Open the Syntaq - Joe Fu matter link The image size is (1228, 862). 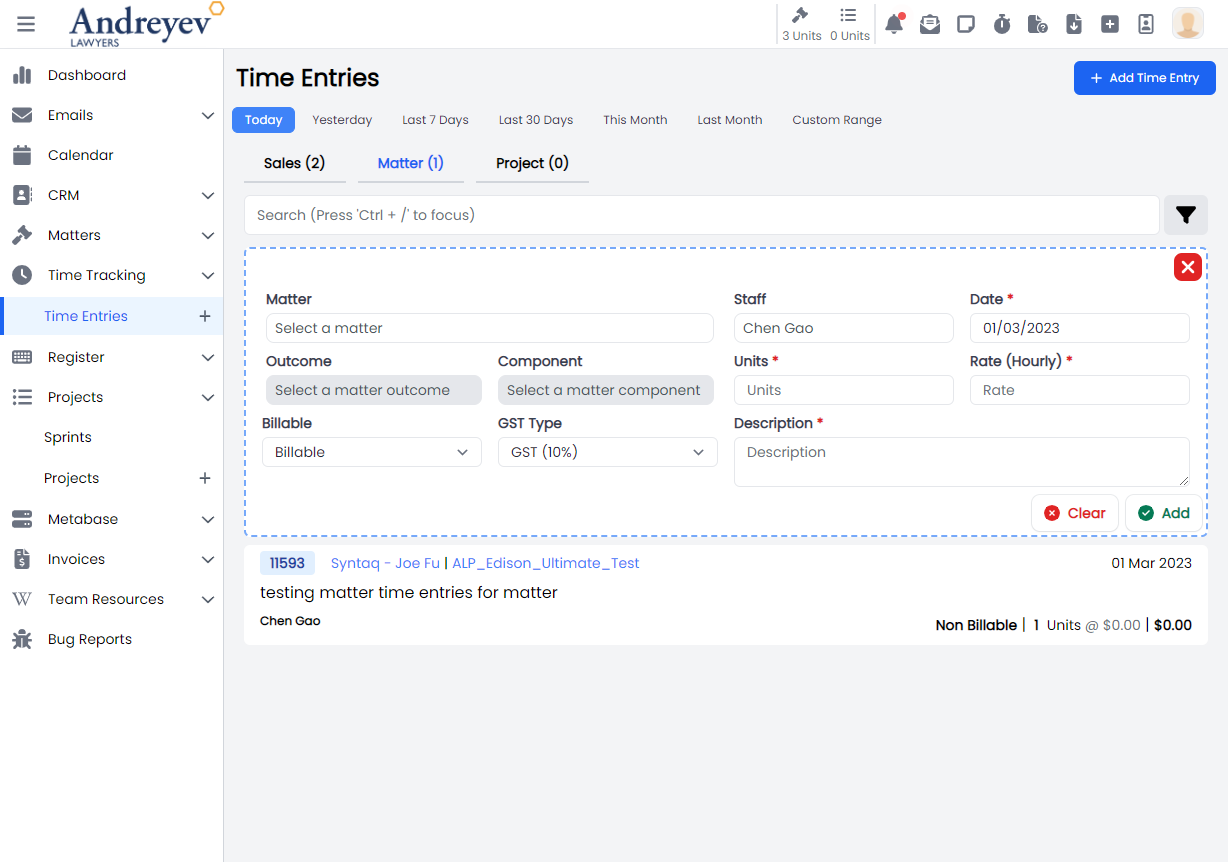click(x=385, y=563)
